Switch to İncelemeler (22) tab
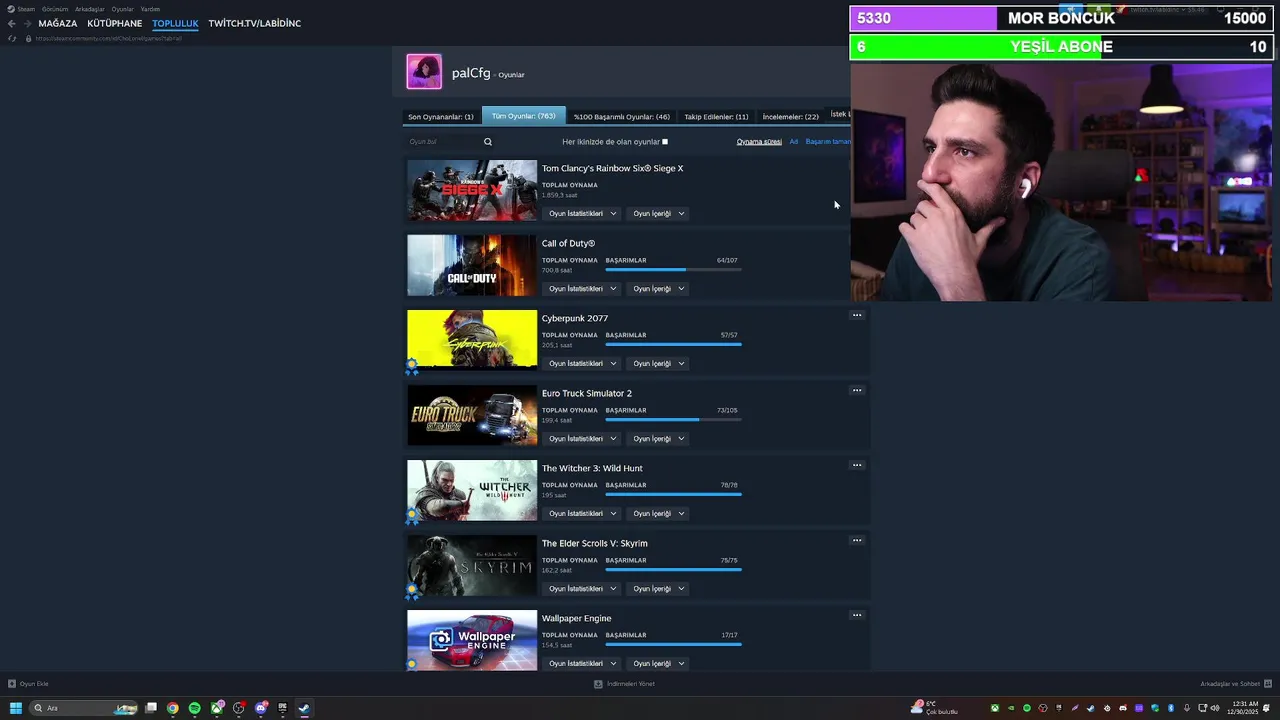 [790, 117]
